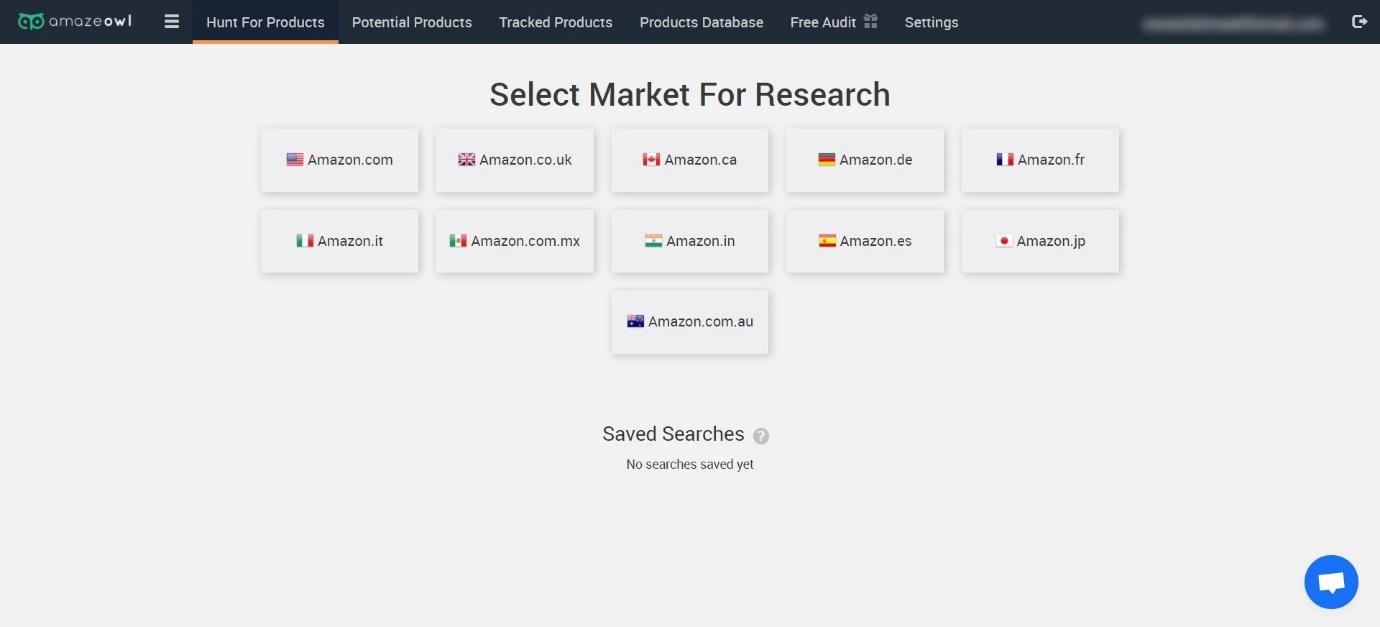Screen dimensions: 1380x627
Task: Open the Settings tab
Action: pos(931,22)
